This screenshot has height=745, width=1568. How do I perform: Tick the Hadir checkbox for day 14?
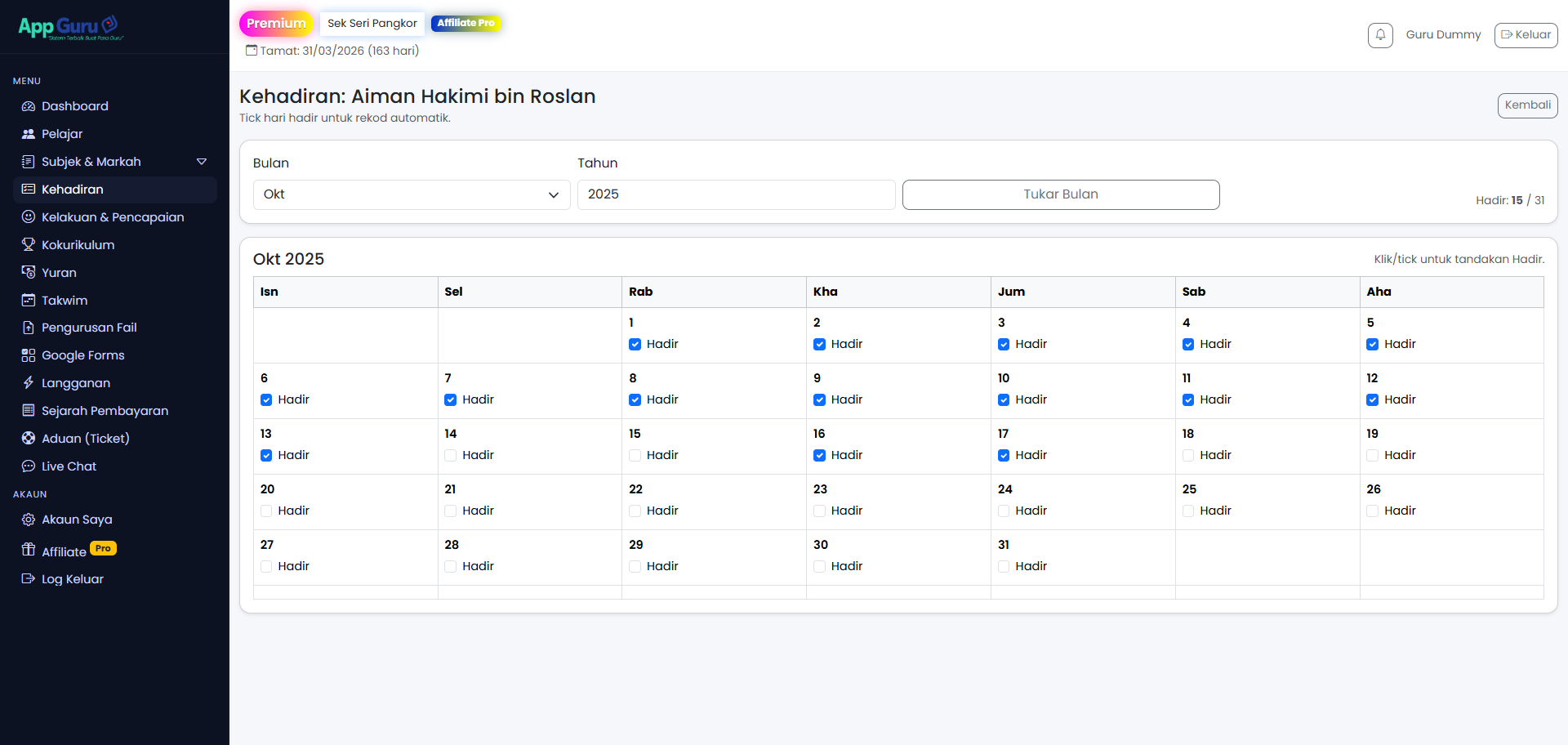click(451, 455)
